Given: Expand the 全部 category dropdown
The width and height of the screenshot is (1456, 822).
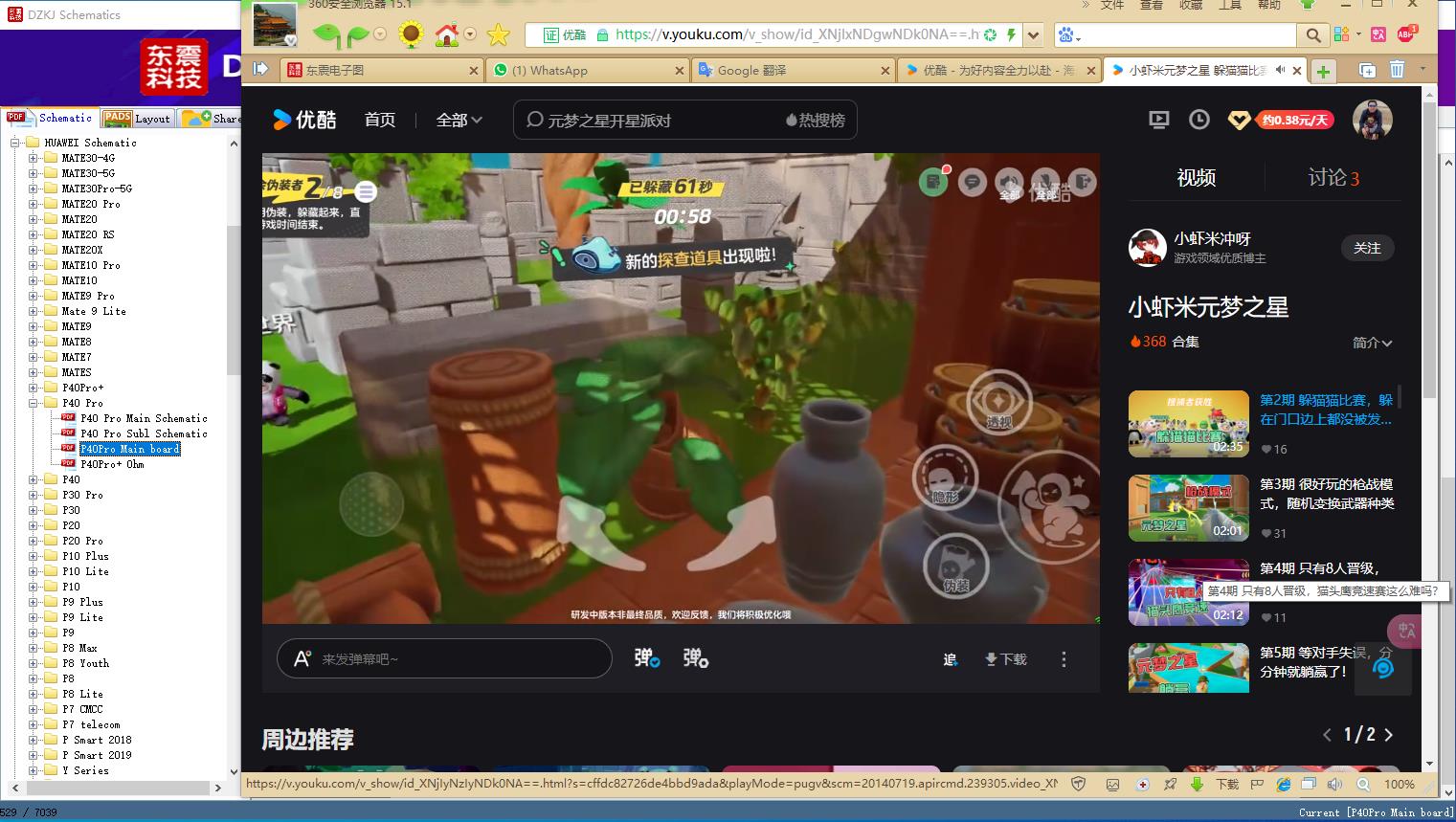Looking at the screenshot, I should point(459,120).
